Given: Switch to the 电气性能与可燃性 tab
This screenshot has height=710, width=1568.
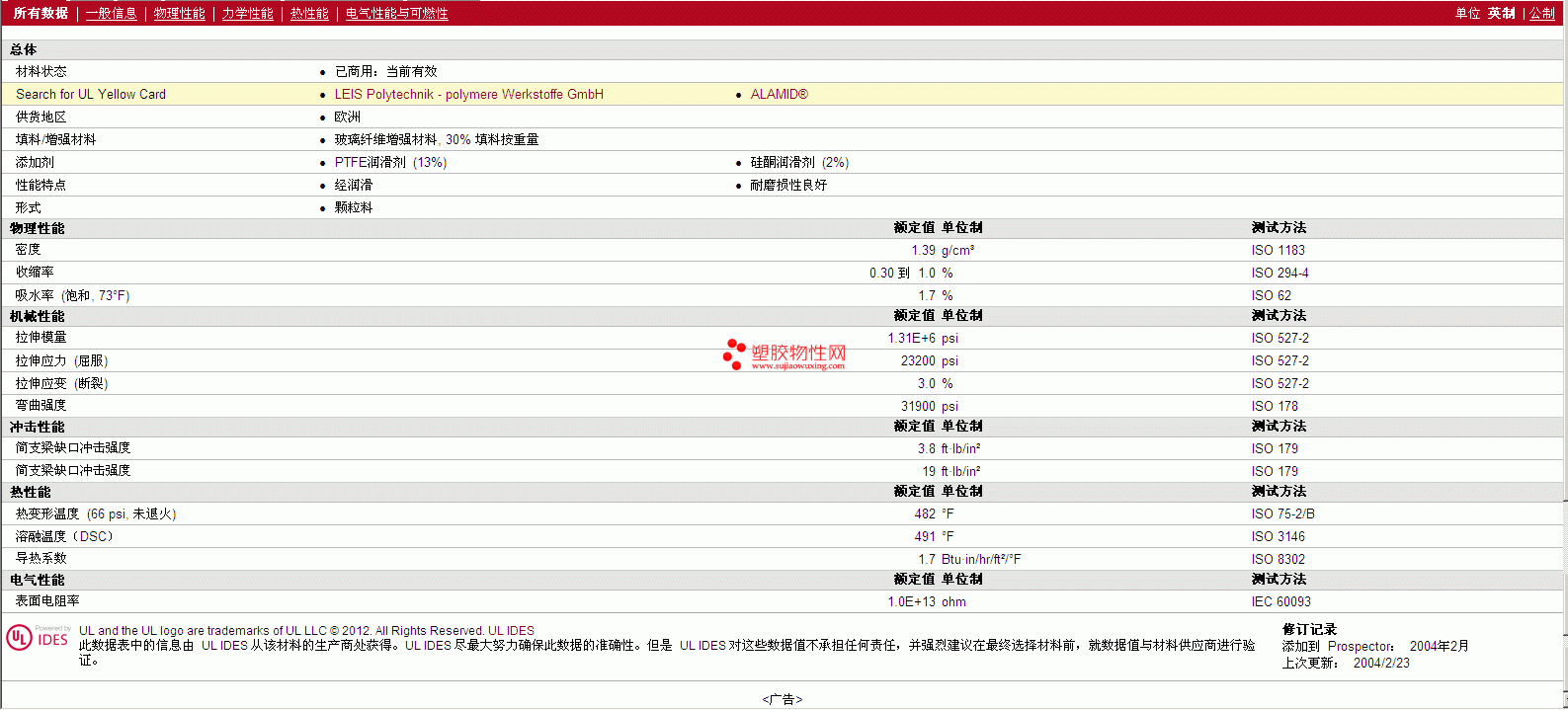Looking at the screenshot, I should [397, 13].
